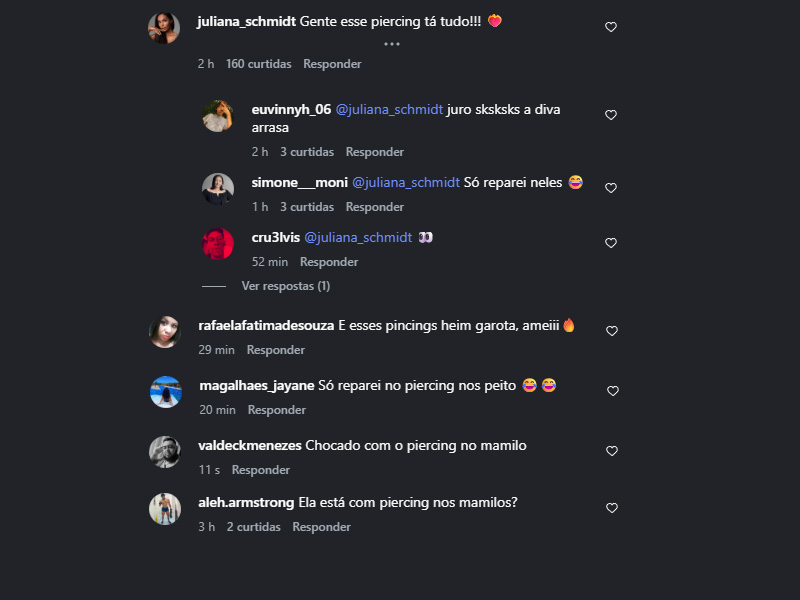The width and height of the screenshot is (800, 600).
Task: Like aleh.armstrong's comment heart icon
Action: coord(612,508)
